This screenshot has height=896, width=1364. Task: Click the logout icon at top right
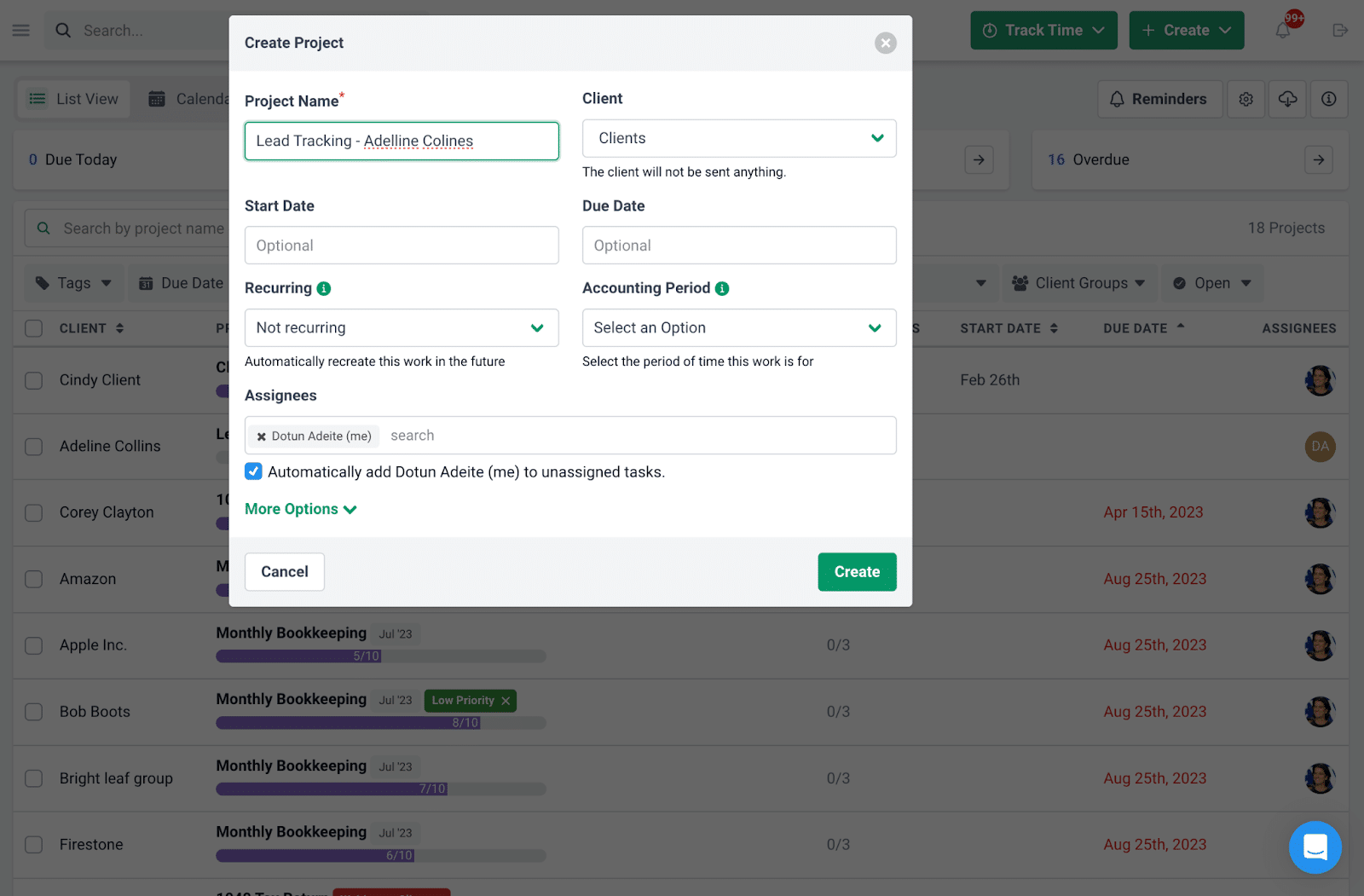coord(1340,31)
